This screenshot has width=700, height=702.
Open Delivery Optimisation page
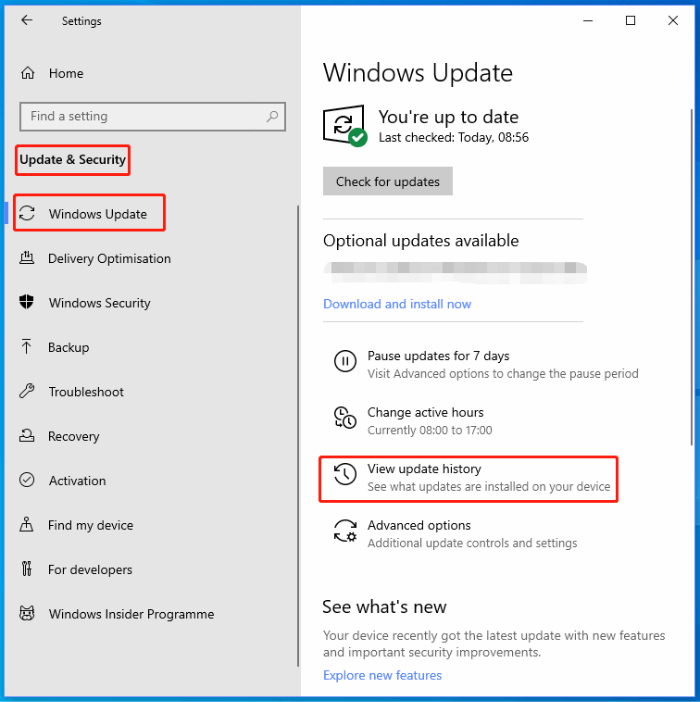tap(109, 258)
